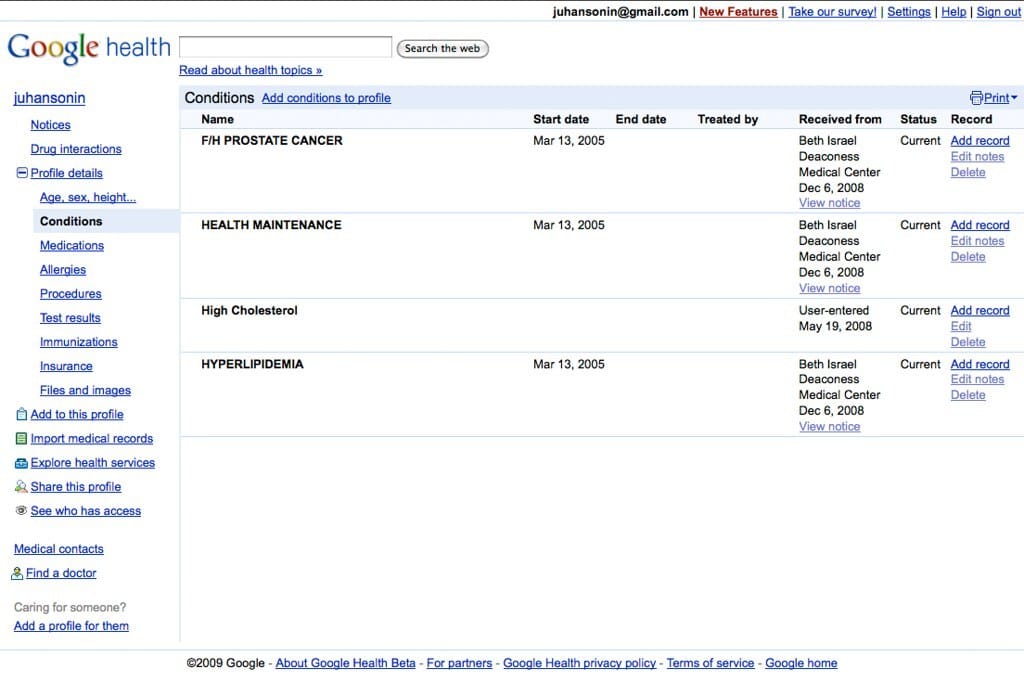
Task: Click the Google health logo
Action: [89, 48]
